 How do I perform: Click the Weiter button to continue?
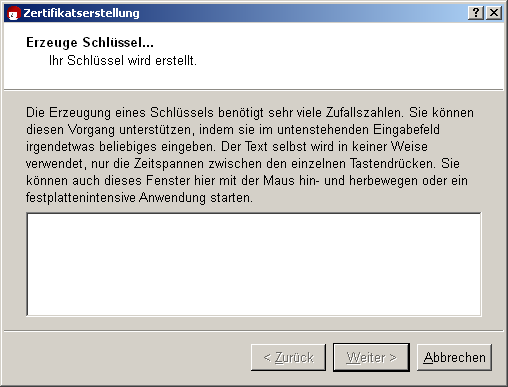[x=371, y=357]
